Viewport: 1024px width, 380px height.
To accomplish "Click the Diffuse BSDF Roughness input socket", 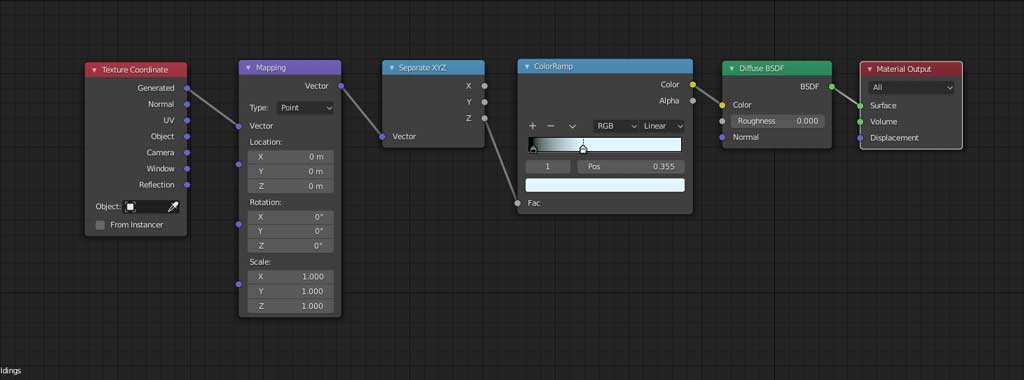I will [x=722, y=121].
